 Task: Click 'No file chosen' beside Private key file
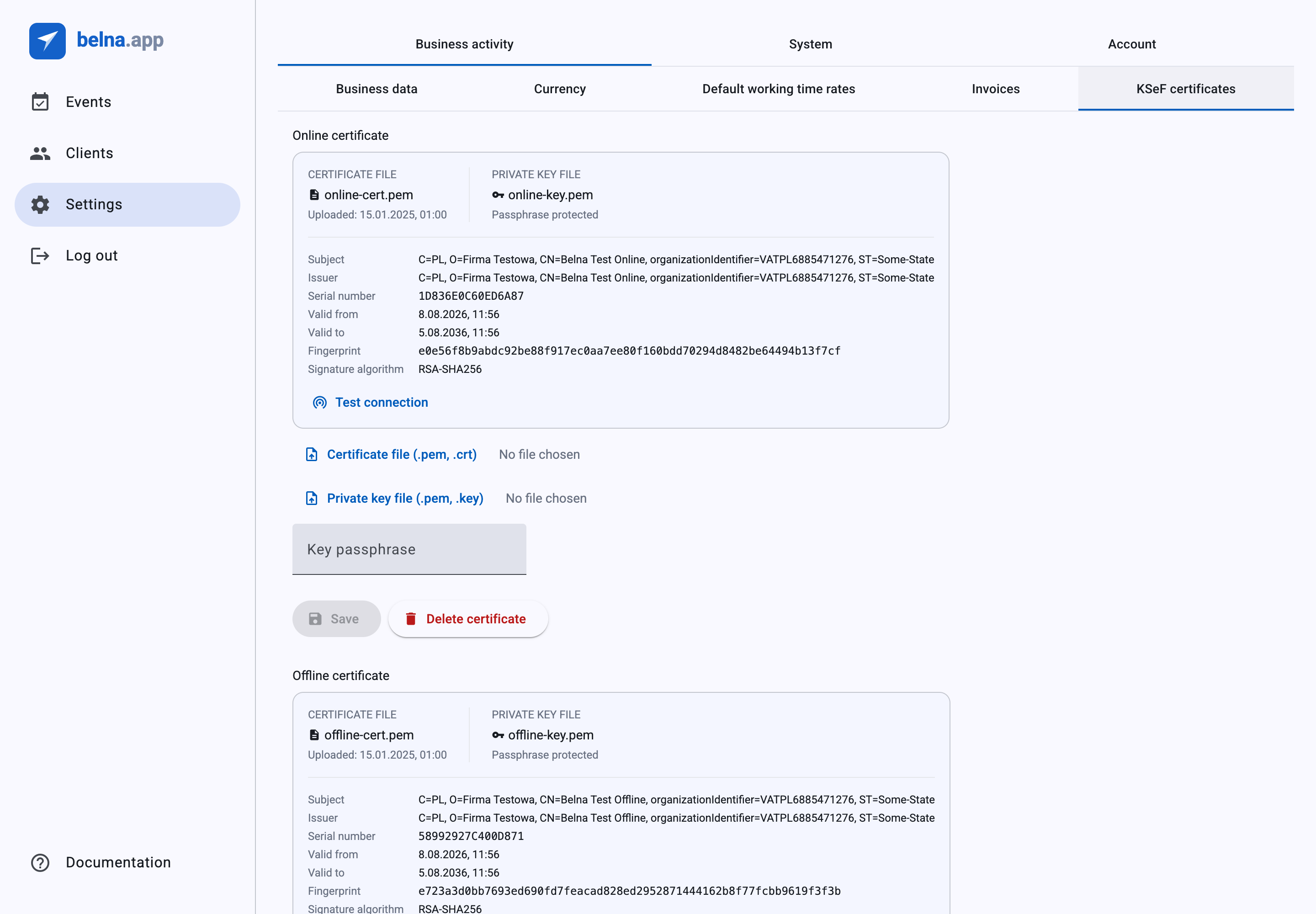pos(547,498)
